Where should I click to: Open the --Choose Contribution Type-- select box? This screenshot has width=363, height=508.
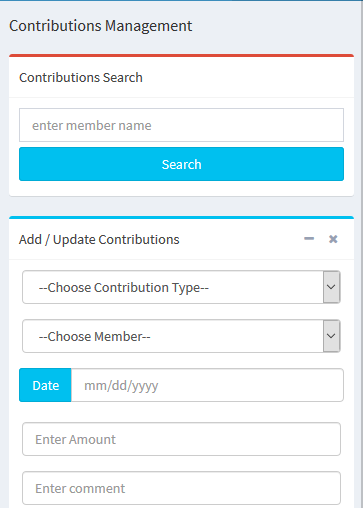[181, 287]
